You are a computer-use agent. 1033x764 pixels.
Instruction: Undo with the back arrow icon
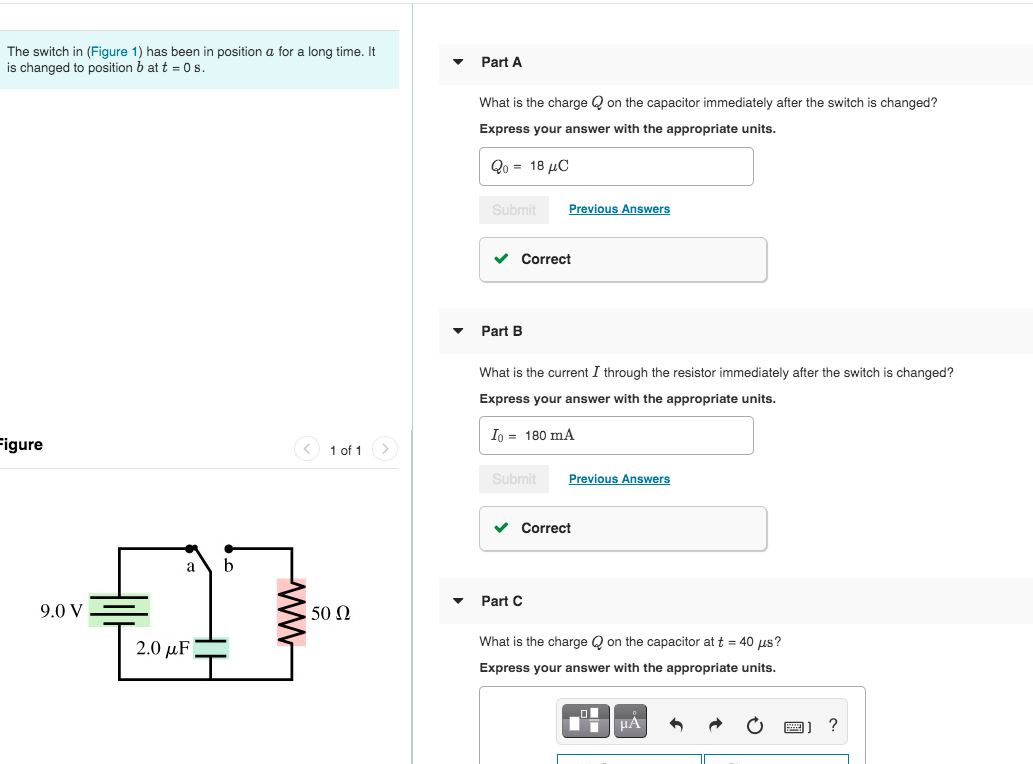coord(676,724)
